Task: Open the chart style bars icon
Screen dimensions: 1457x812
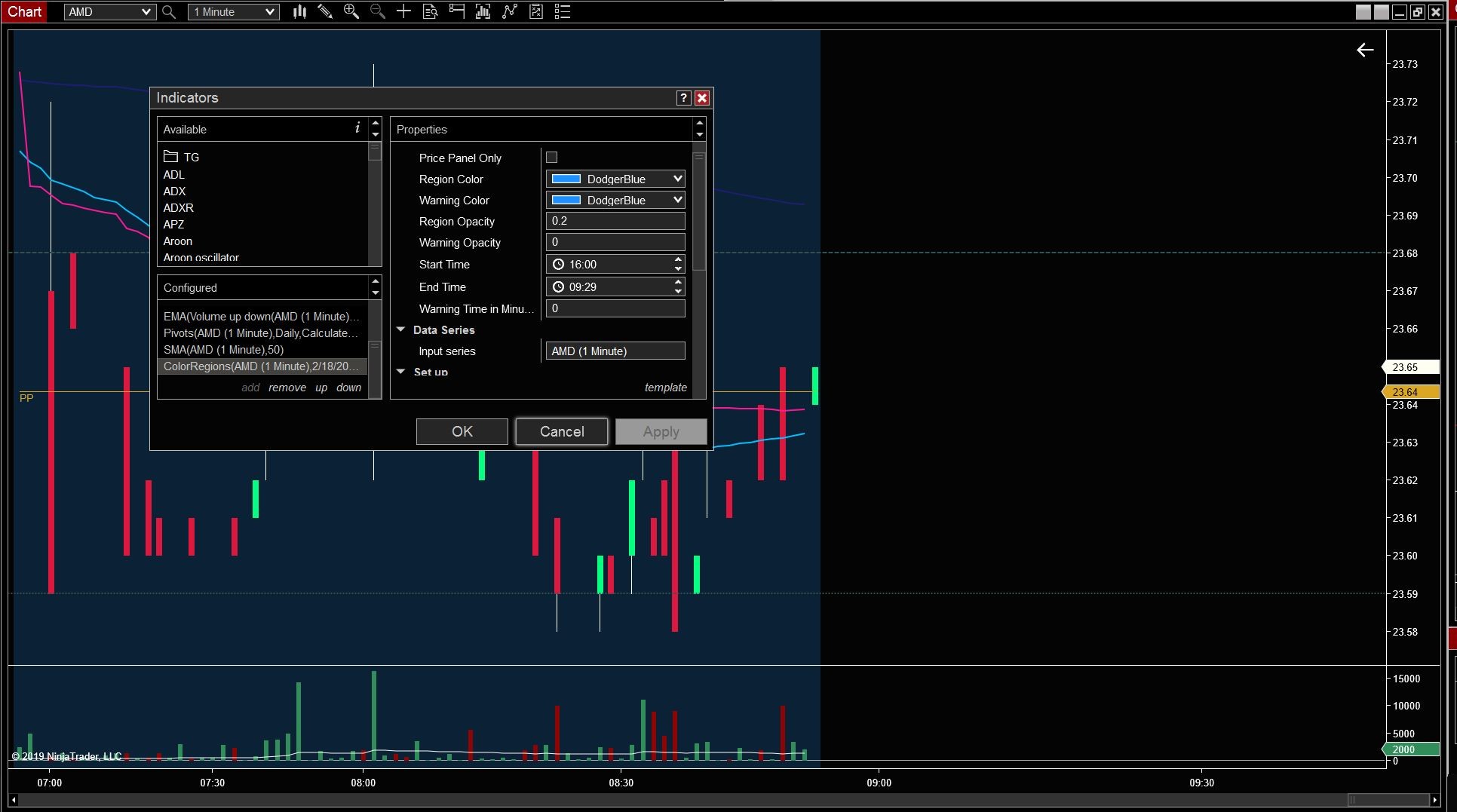Action: click(299, 11)
